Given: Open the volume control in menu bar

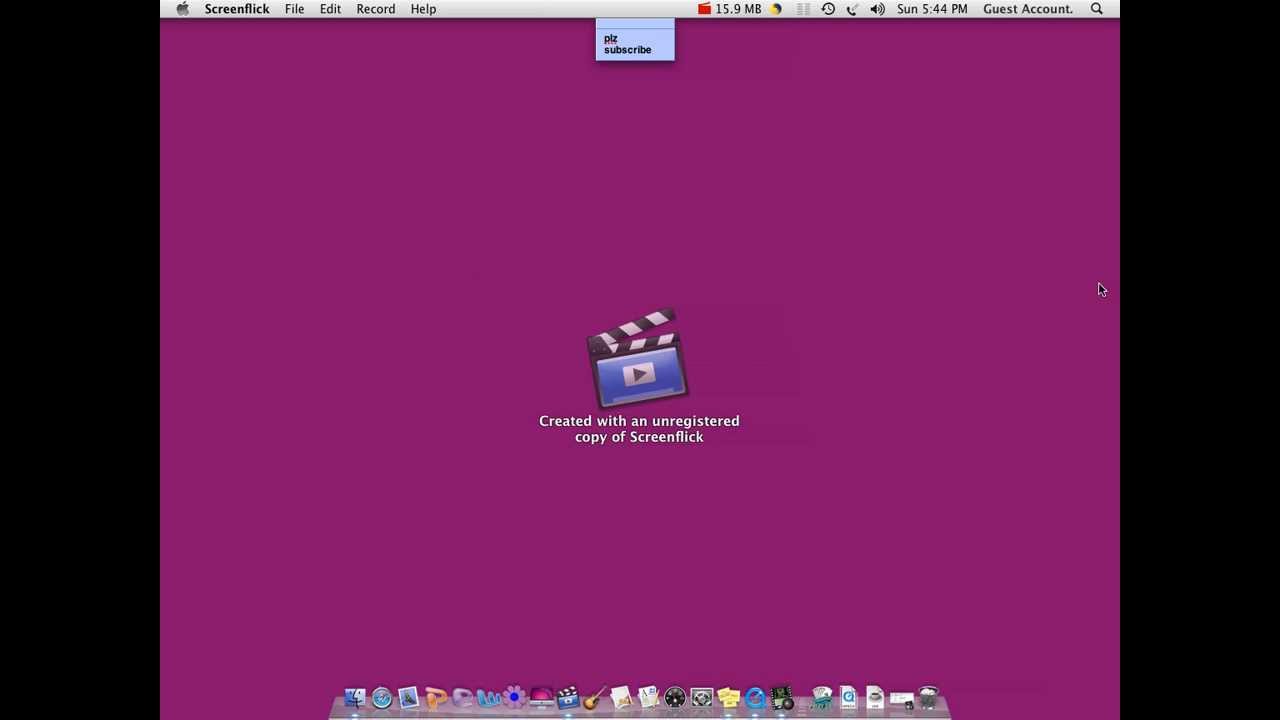Looking at the screenshot, I should [877, 9].
